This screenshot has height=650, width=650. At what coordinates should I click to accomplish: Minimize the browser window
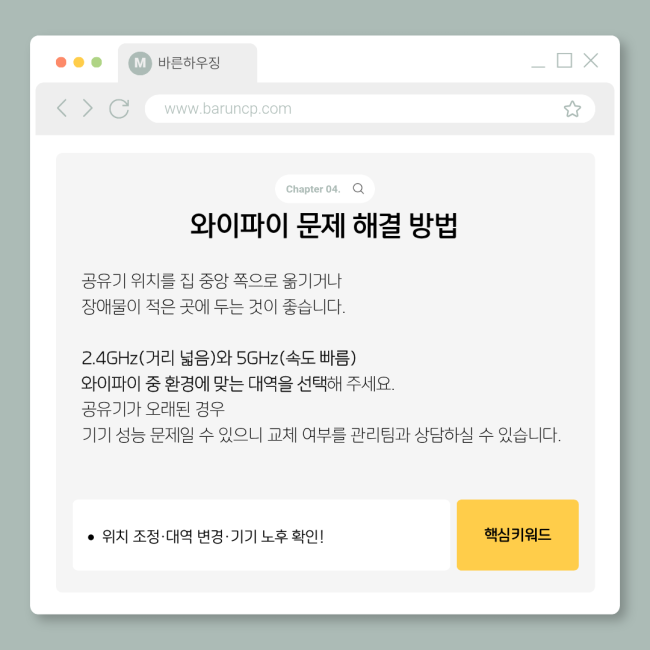pos(538,66)
